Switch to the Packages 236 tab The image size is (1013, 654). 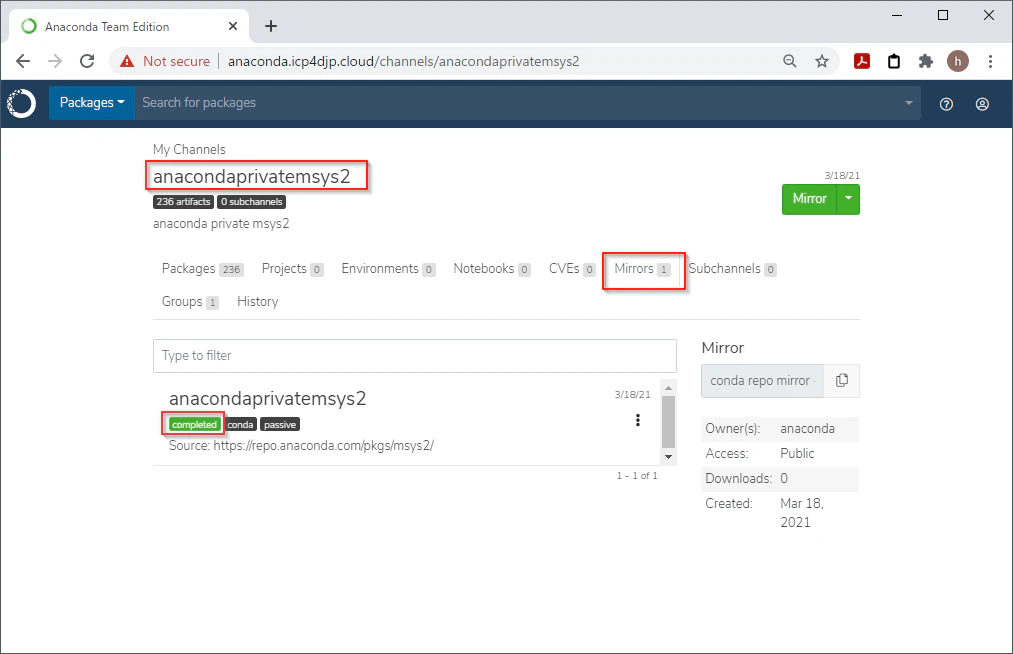coord(202,269)
